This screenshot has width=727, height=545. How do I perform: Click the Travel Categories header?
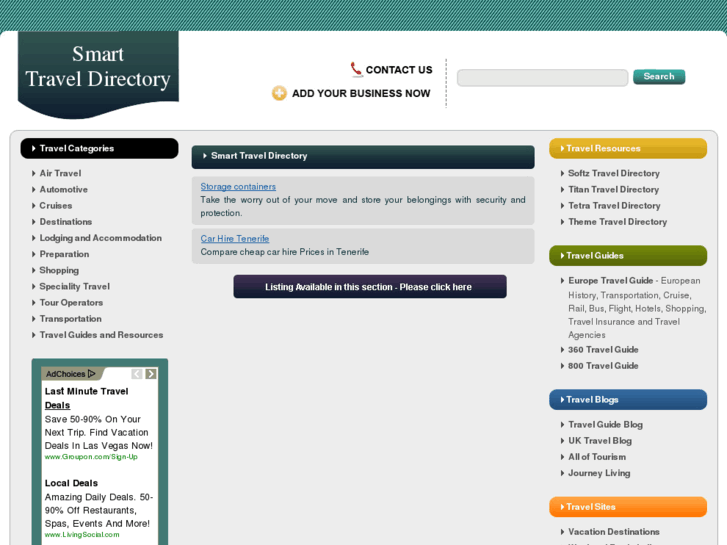pyautogui.click(x=99, y=148)
